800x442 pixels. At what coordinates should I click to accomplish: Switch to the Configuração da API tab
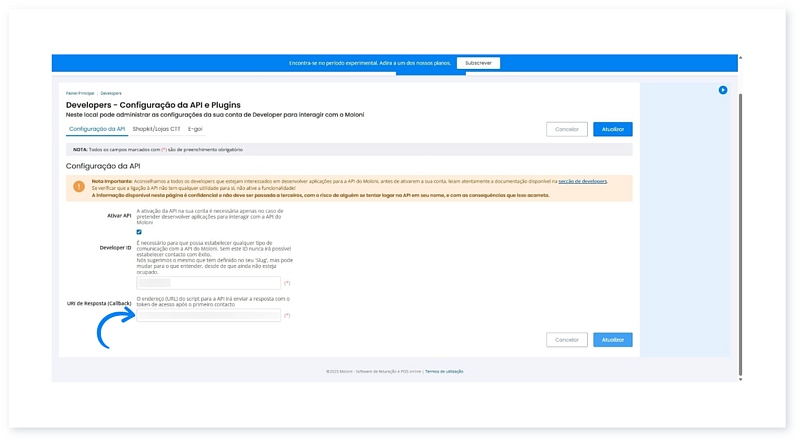pyautogui.click(x=96, y=129)
